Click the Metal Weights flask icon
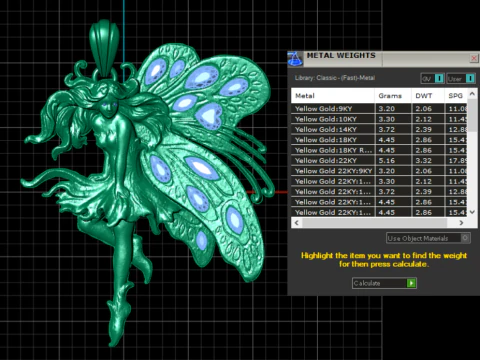The height and width of the screenshot is (360, 480). coord(295,59)
